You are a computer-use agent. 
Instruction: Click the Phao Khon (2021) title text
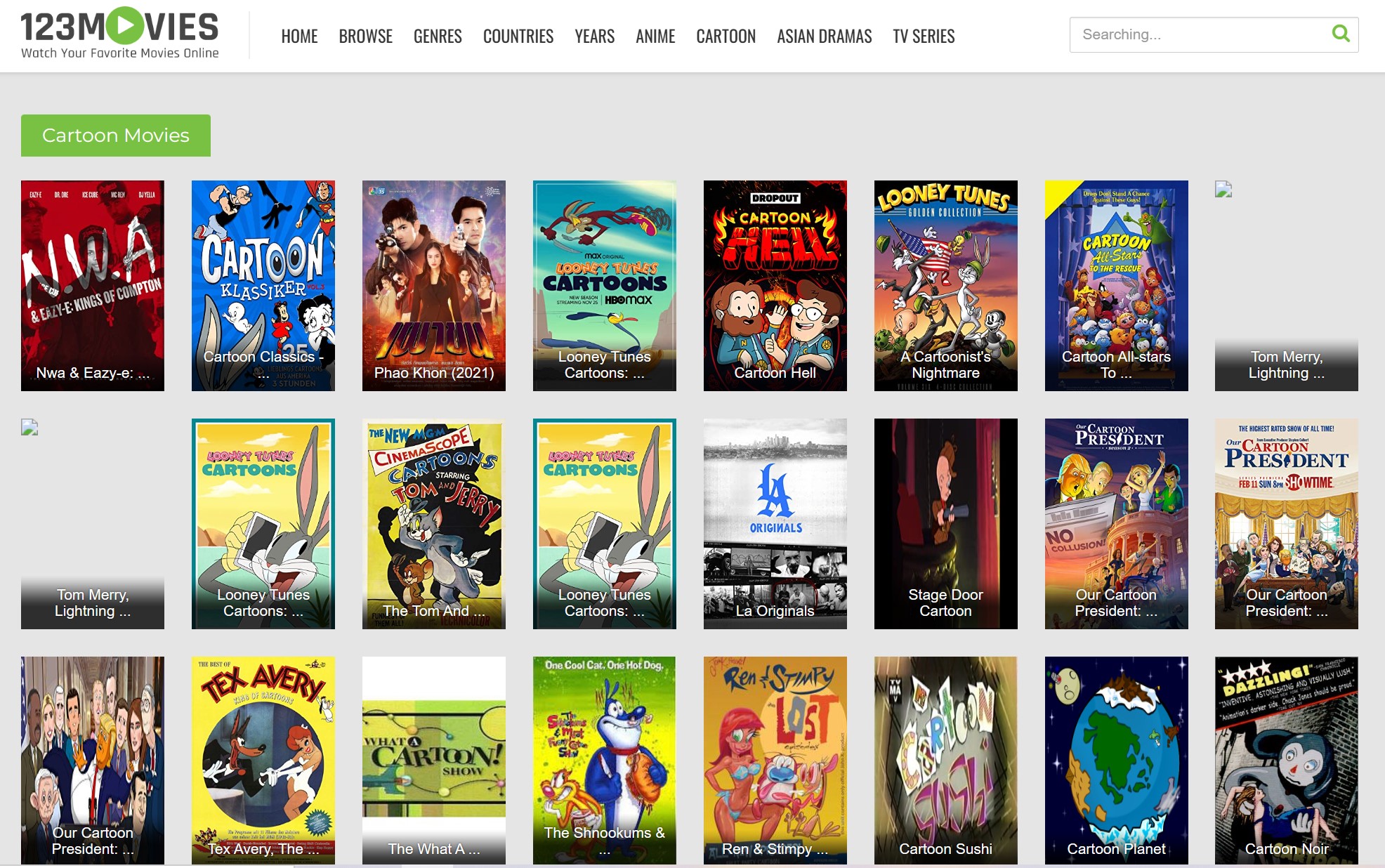point(434,373)
